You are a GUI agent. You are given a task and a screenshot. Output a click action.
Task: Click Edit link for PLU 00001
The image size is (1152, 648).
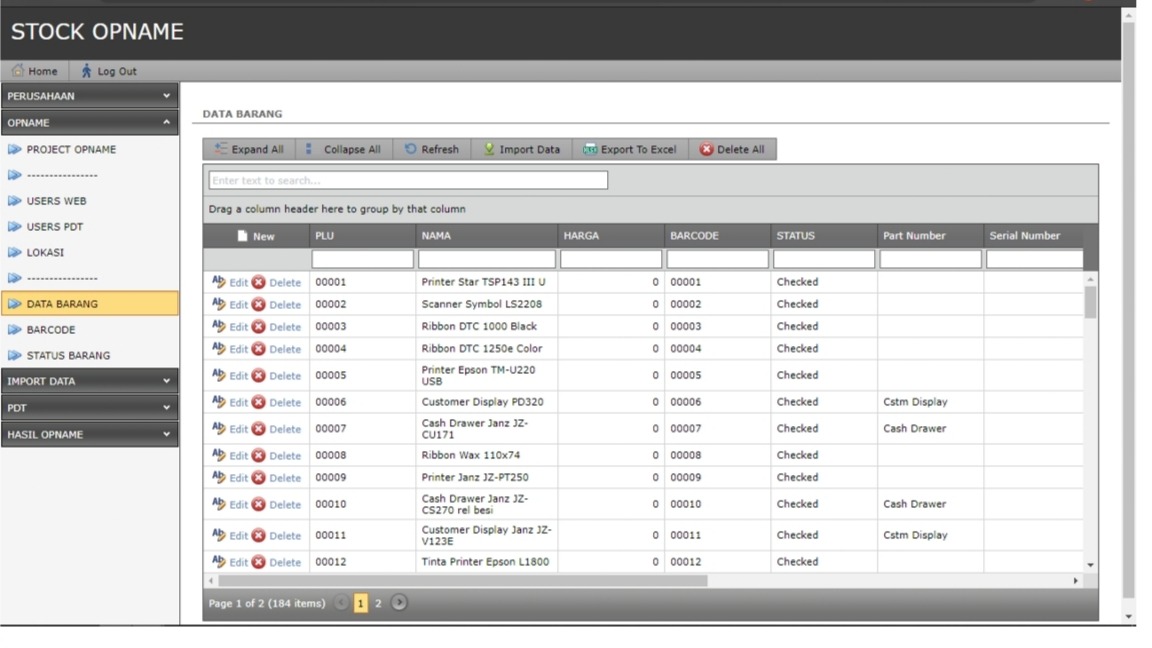(238, 282)
